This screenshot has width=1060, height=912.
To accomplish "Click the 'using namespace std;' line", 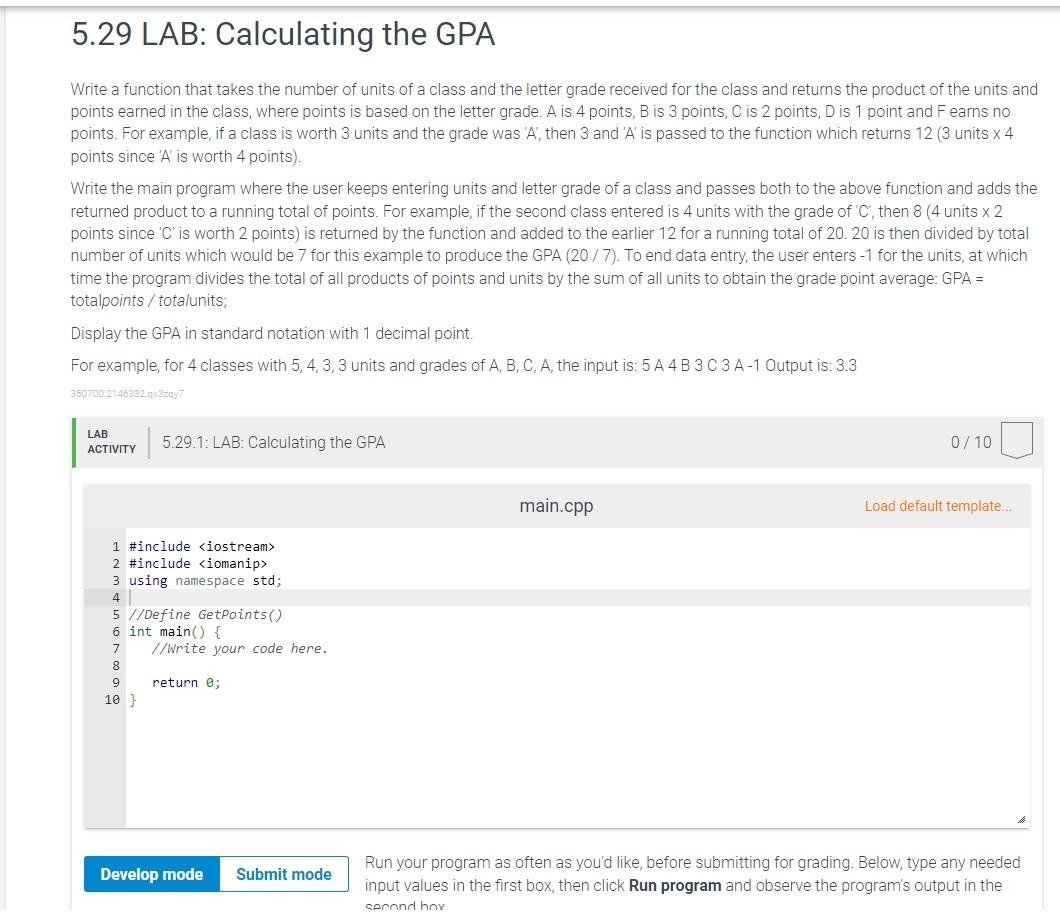I will click(x=205, y=580).
